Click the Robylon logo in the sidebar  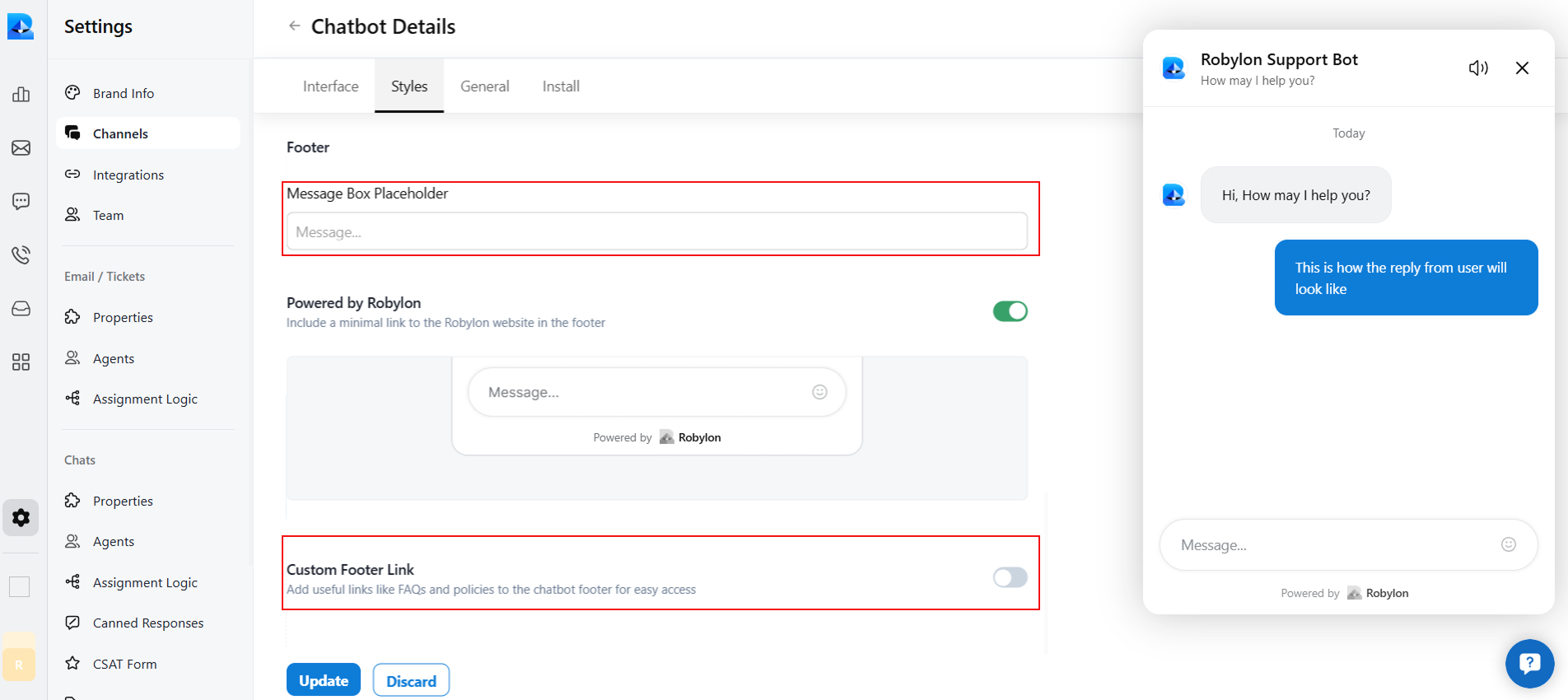(21, 26)
